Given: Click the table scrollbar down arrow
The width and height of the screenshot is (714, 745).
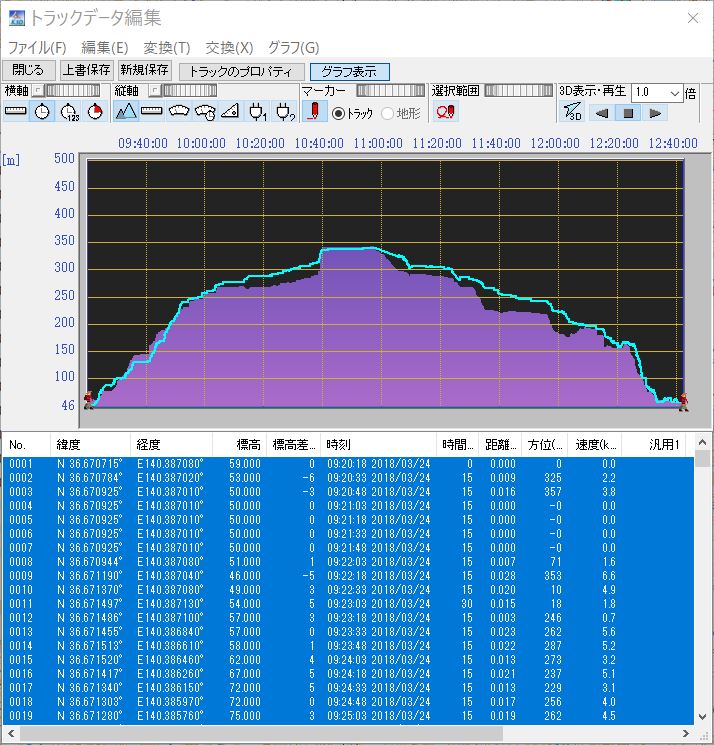Looking at the screenshot, I should pyautogui.click(x=702, y=717).
